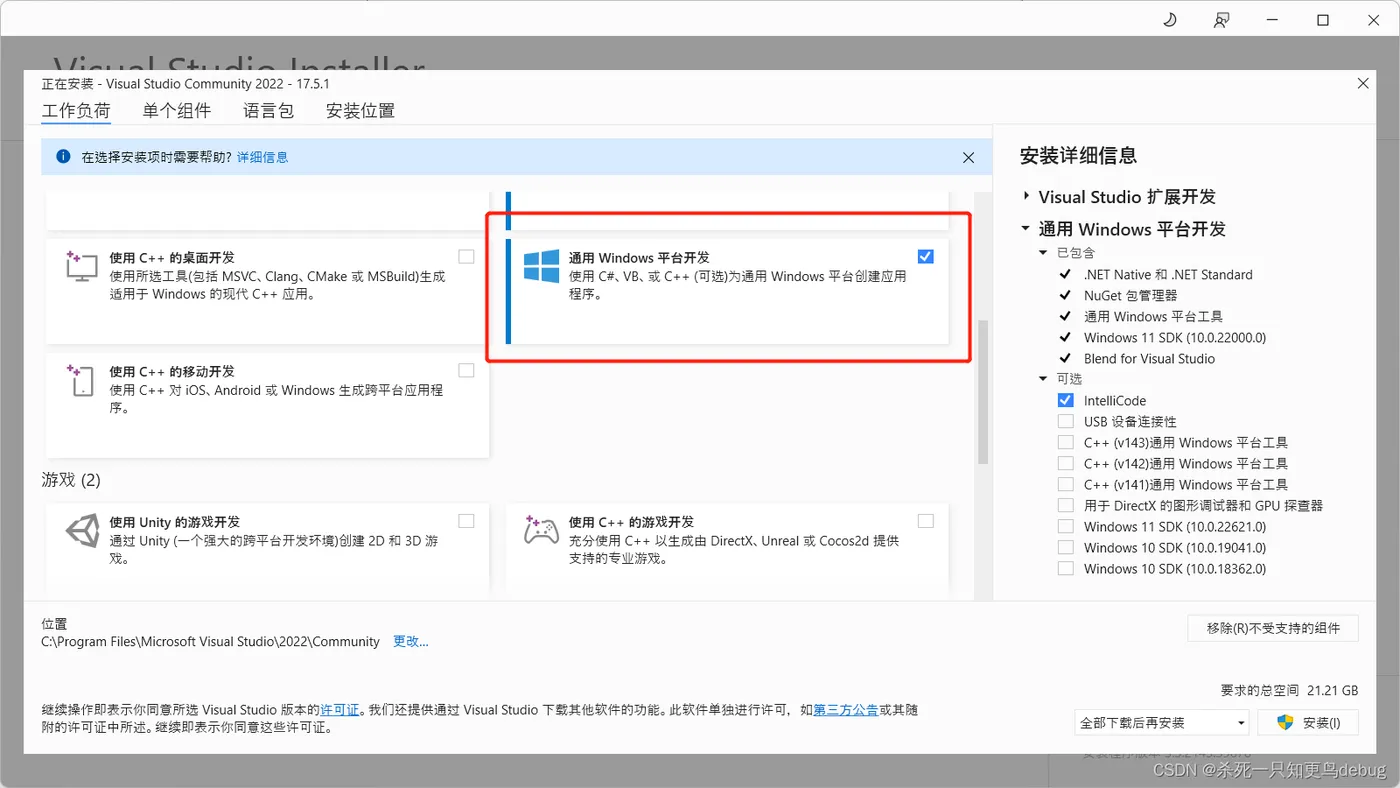The height and width of the screenshot is (788, 1400).
Task: Check the C++ desktop development workload checkbox
Action: click(466, 256)
